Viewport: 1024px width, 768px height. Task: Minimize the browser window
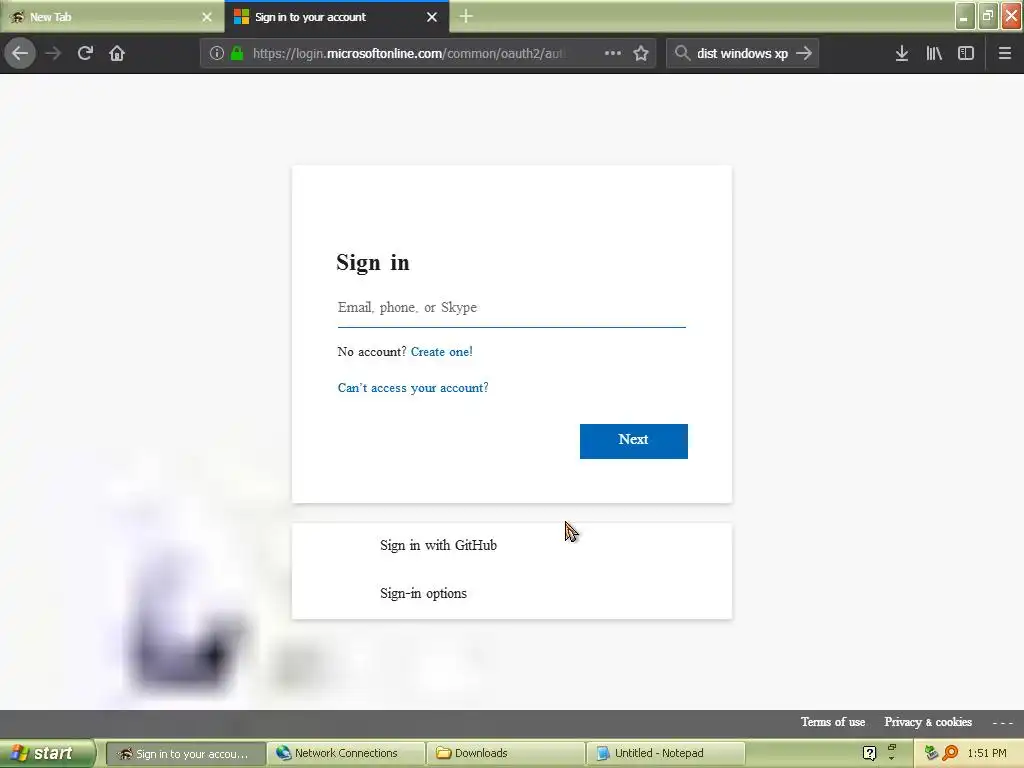click(x=965, y=16)
